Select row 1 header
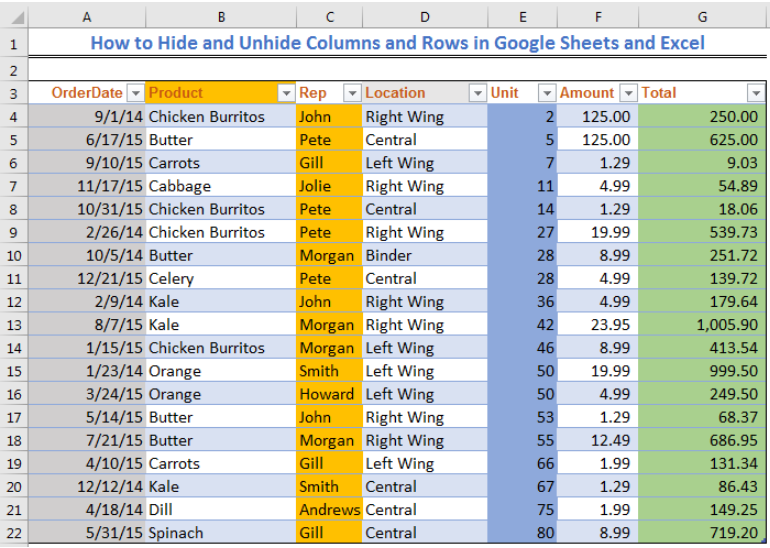Image resolution: width=770 pixels, height=548 pixels. 14,45
